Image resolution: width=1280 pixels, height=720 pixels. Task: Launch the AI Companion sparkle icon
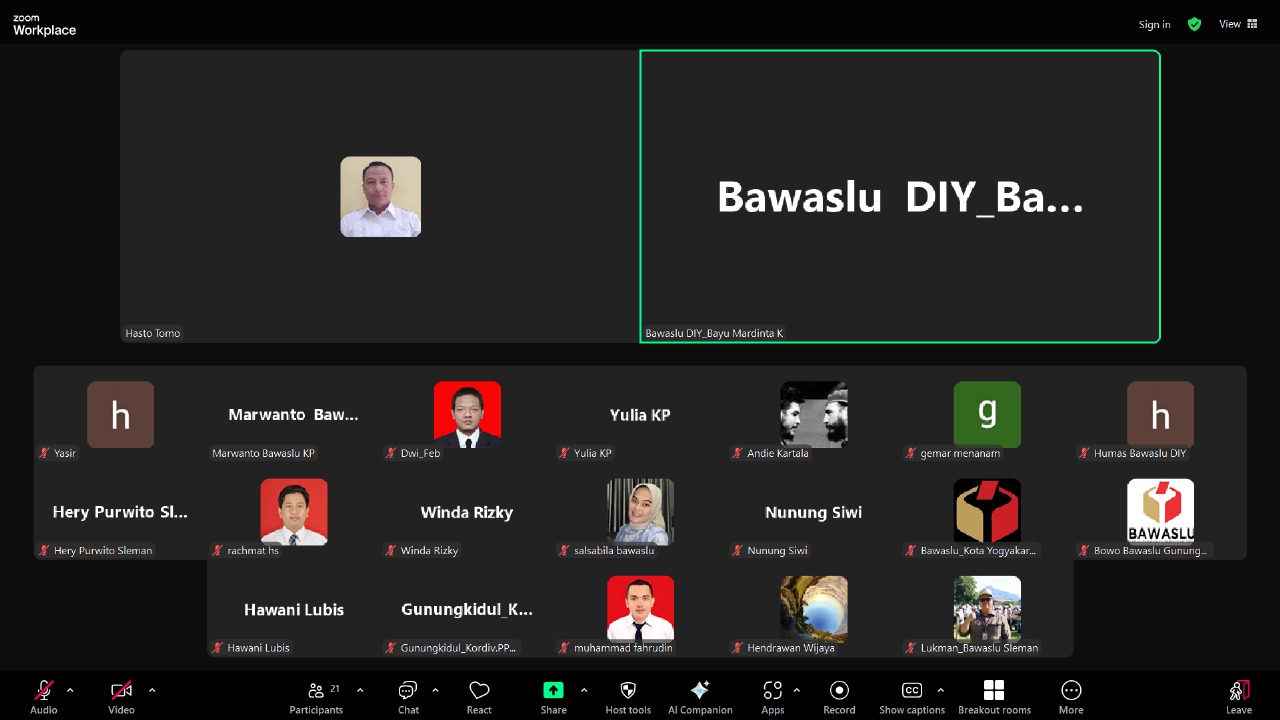pyautogui.click(x=700, y=690)
